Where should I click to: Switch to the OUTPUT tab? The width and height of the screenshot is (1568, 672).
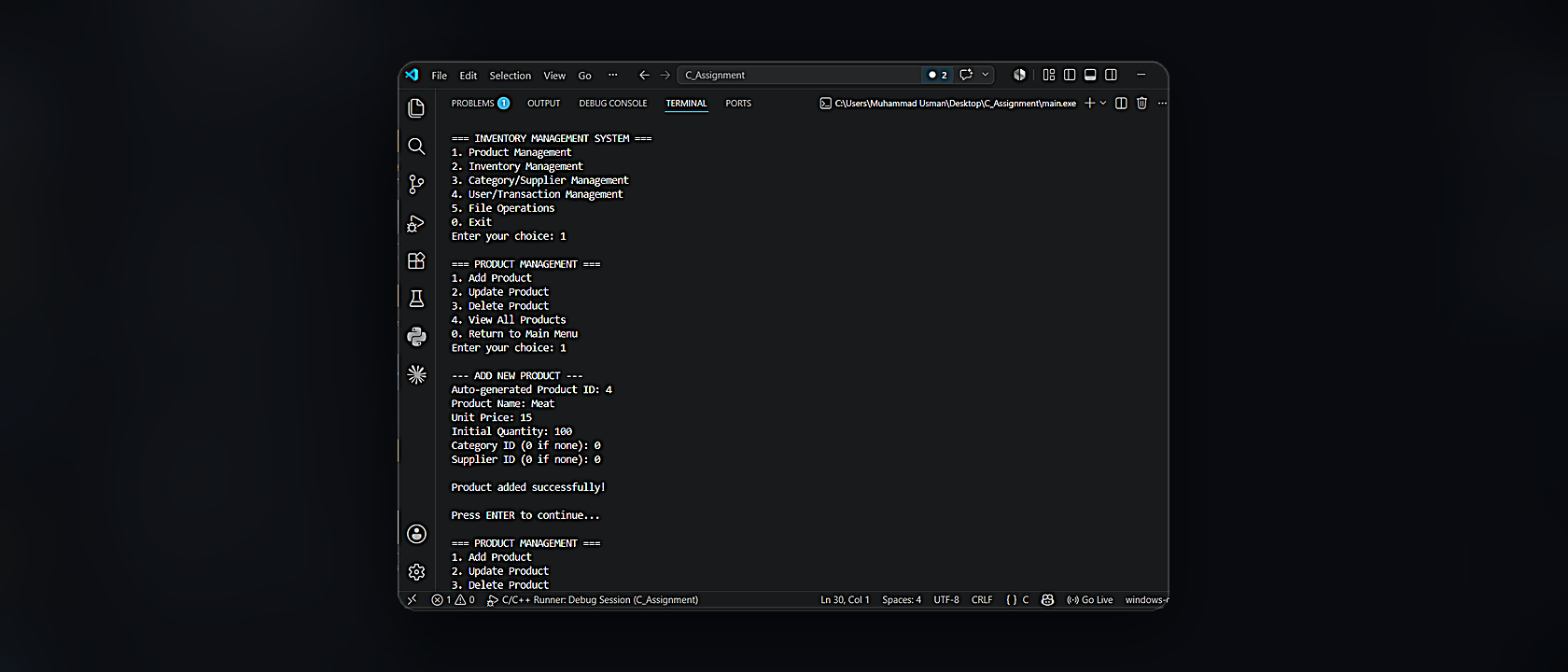tap(543, 104)
